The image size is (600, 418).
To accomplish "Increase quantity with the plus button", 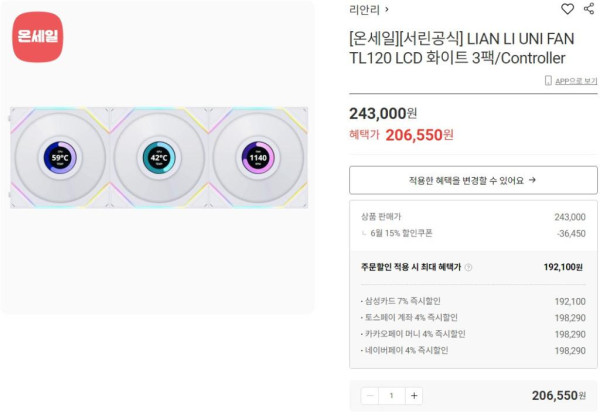I will pos(414,396).
